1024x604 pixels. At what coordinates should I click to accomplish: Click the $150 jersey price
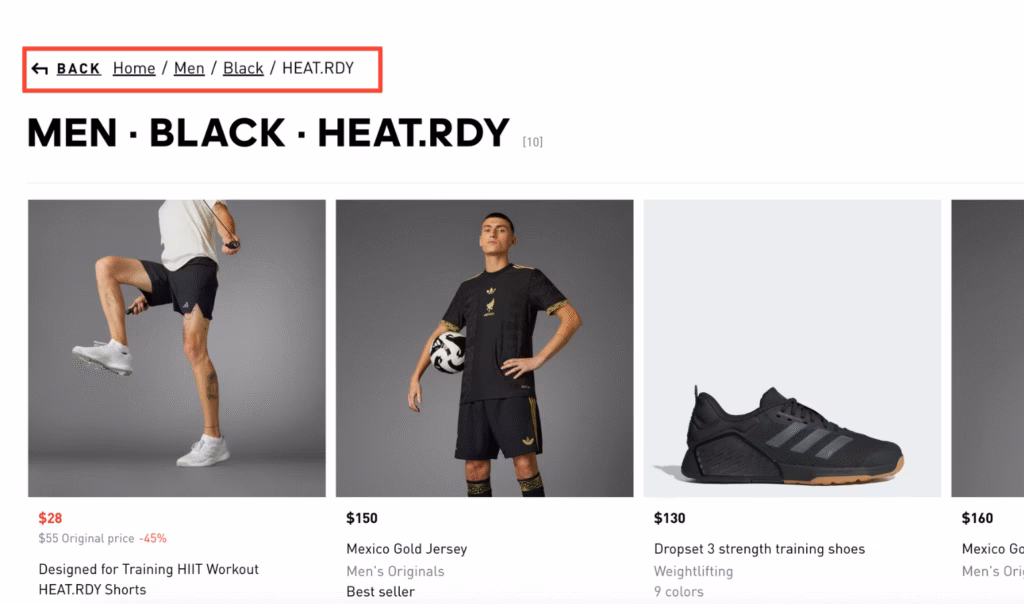click(362, 518)
